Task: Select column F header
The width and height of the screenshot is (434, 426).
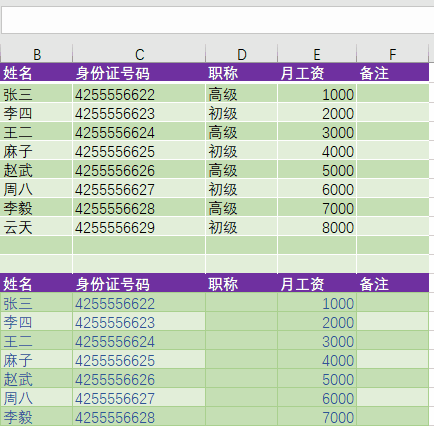Action: pos(393,54)
